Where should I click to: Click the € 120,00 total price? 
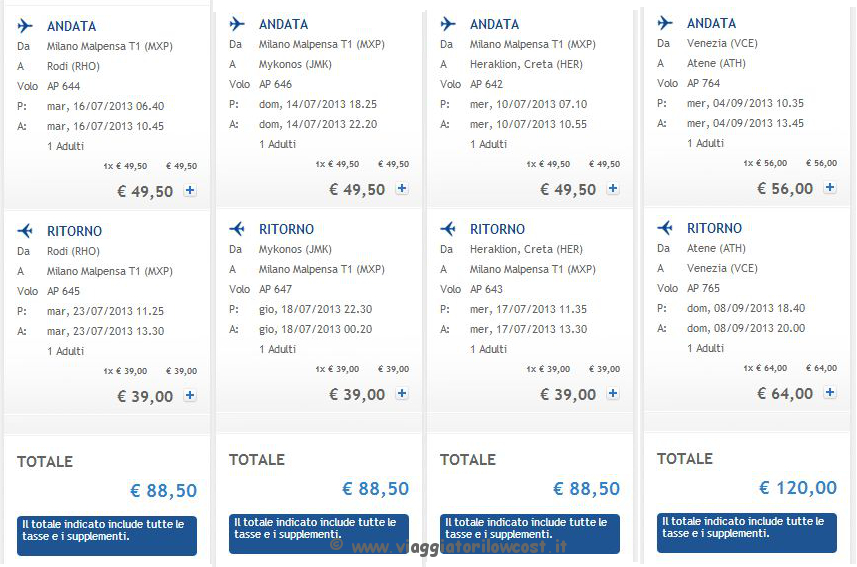[x=798, y=488]
